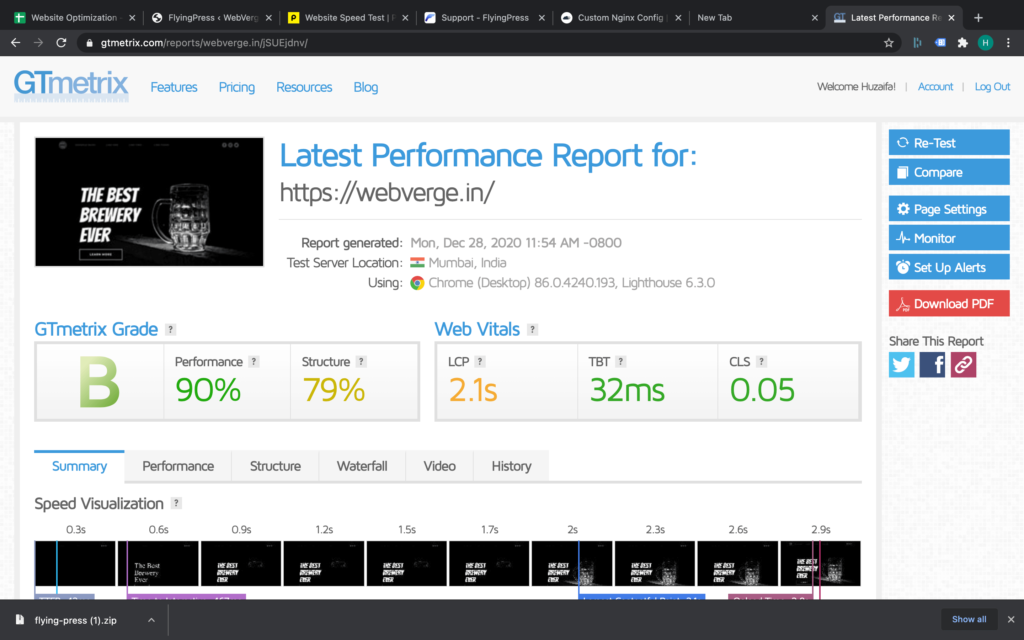Switch to the Waterfall tab
Image resolution: width=1024 pixels, height=640 pixels.
(x=361, y=466)
